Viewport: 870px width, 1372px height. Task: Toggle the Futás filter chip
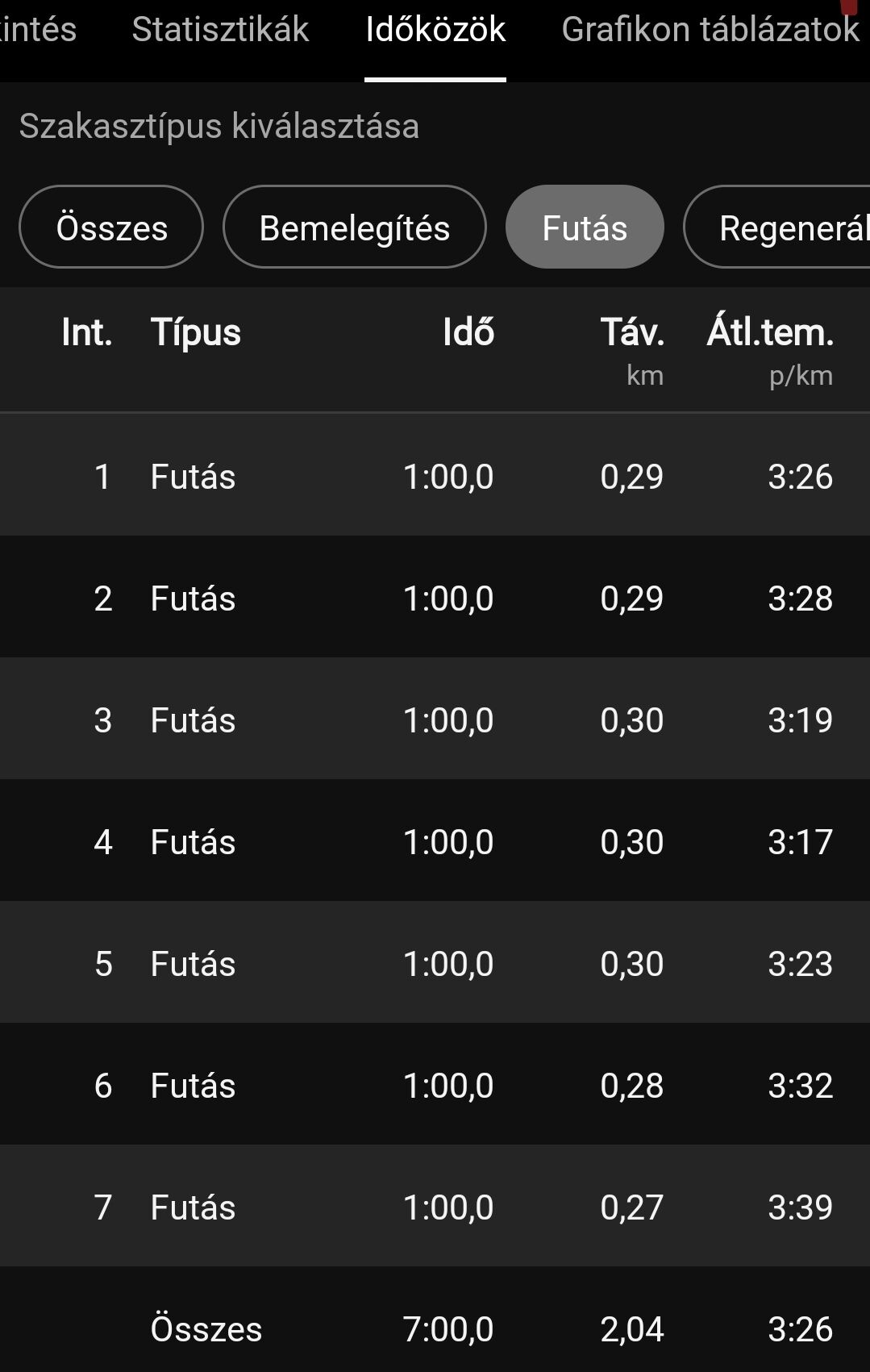click(x=585, y=227)
